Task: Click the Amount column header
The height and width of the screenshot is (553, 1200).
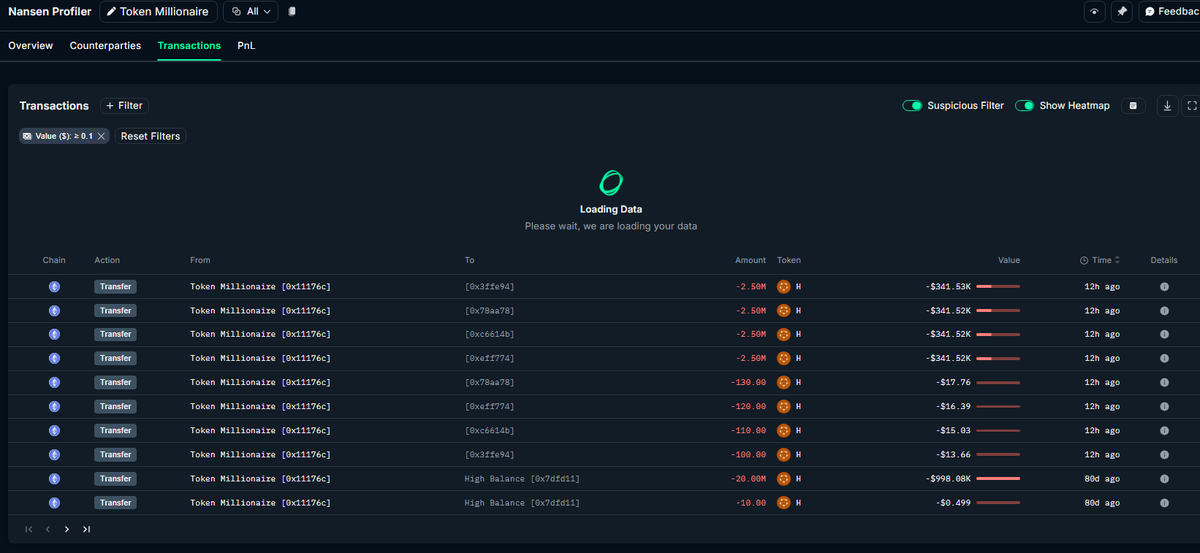Action: click(750, 260)
